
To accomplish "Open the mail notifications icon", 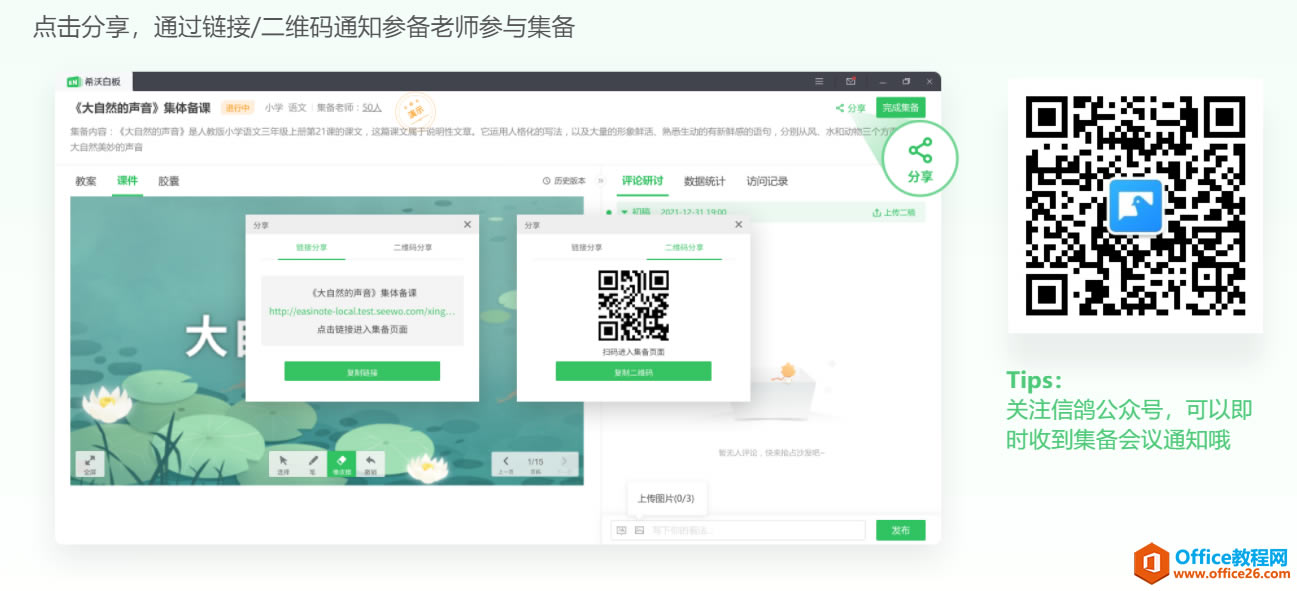I will pos(851,81).
